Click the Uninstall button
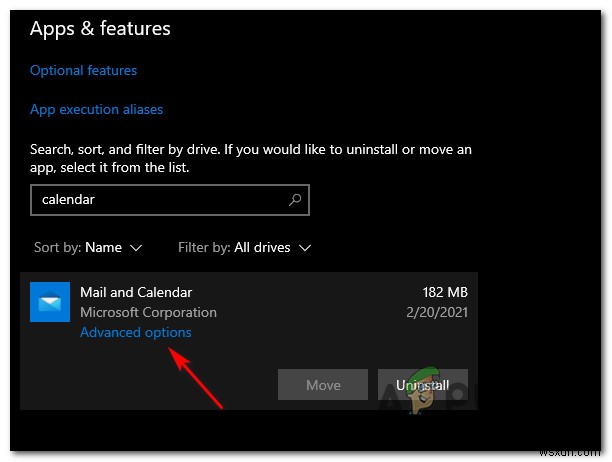 click(423, 385)
